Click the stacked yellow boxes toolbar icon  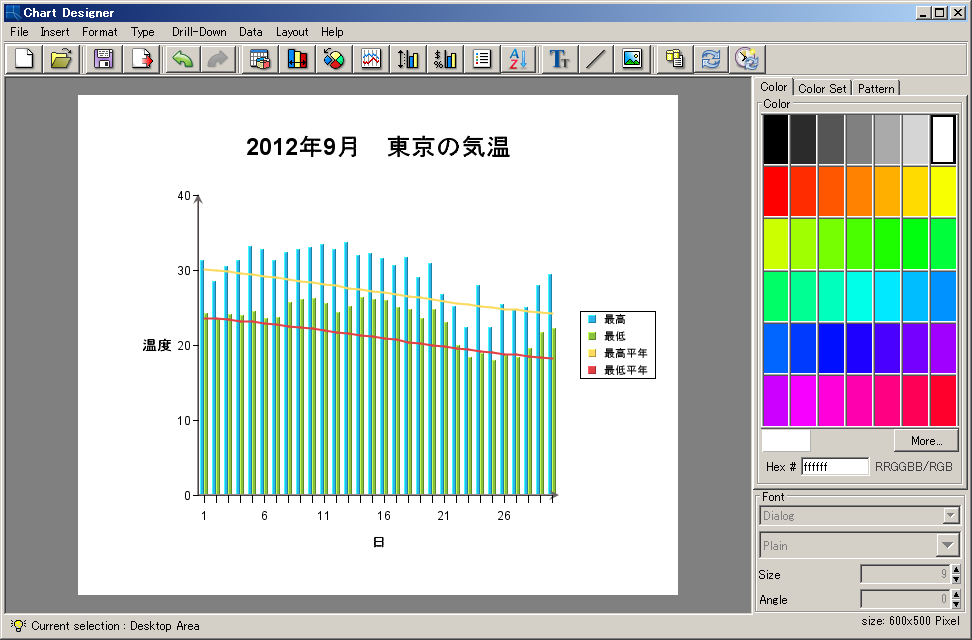674,59
